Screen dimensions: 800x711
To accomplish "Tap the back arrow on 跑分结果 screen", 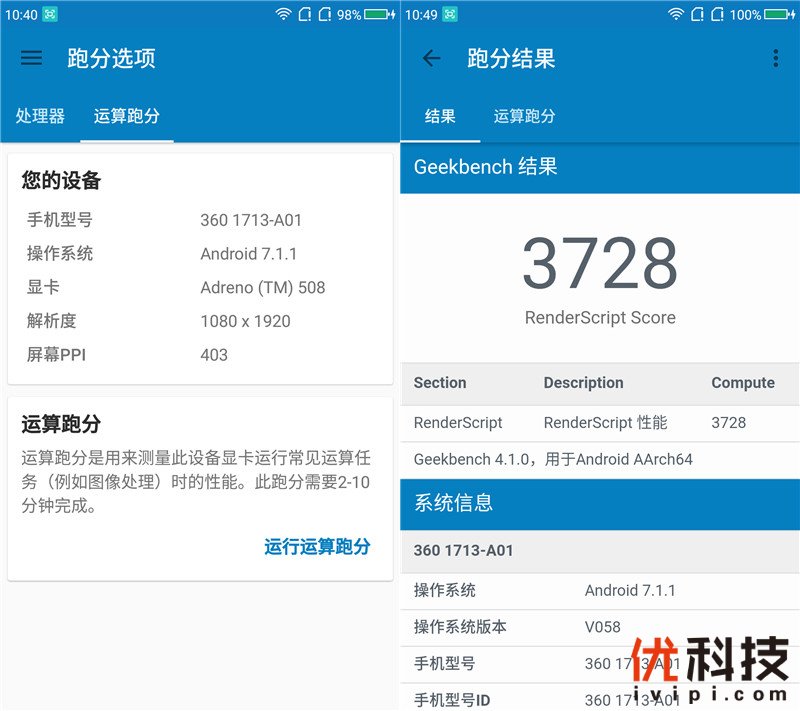I will (431, 58).
